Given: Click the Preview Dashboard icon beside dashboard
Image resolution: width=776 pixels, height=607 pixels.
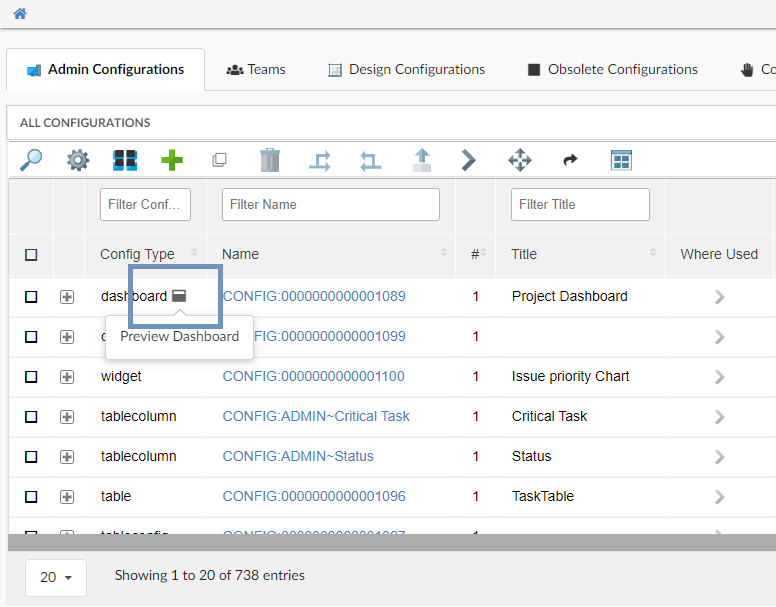Looking at the screenshot, I should click(179, 296).
